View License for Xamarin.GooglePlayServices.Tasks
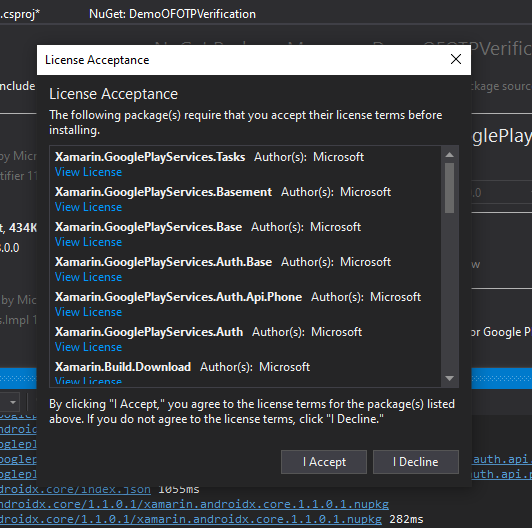Image resolution: width=532 pixels, height=528 pixels. coord(88,172)
